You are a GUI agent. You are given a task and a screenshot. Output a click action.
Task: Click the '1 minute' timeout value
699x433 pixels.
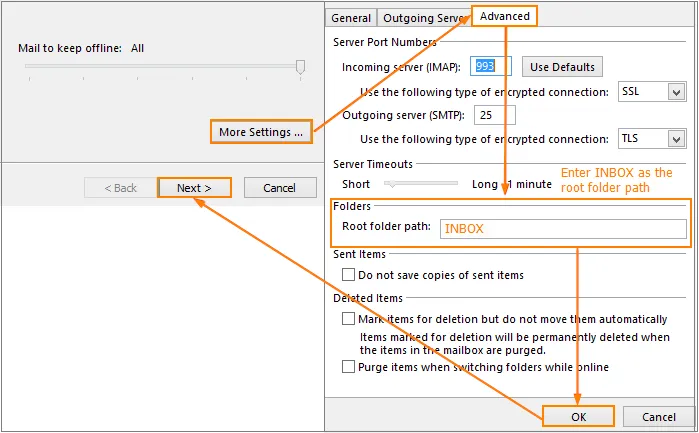click(x=530, y=184)
